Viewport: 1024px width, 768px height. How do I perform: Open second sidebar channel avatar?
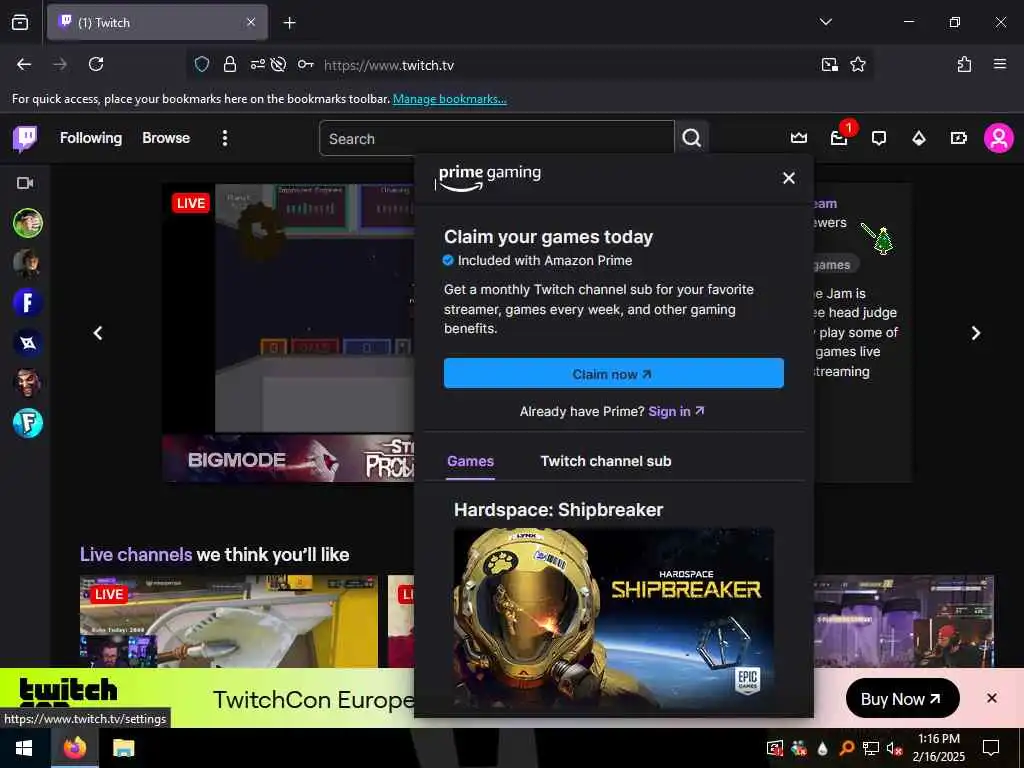point(27,263)
